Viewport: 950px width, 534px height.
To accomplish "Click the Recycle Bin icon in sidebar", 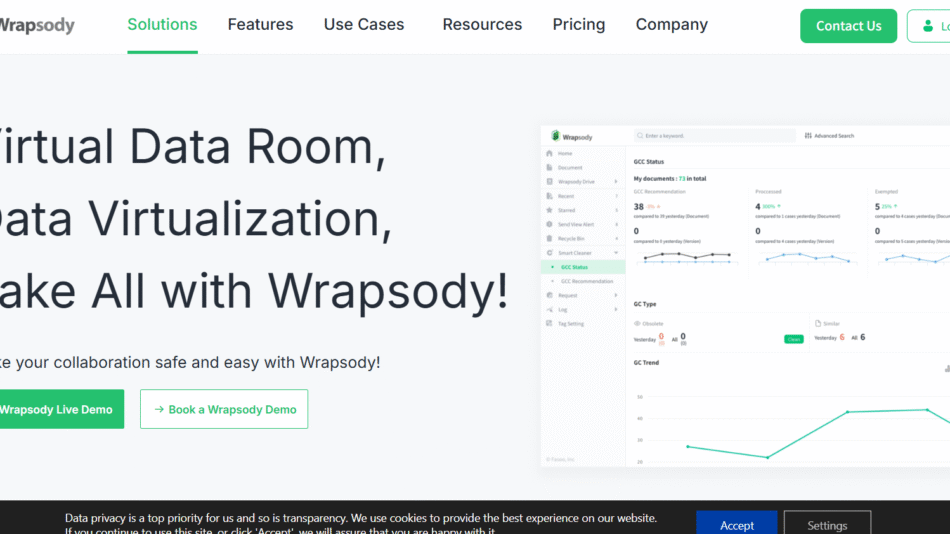I will click(x=550, y=238).
